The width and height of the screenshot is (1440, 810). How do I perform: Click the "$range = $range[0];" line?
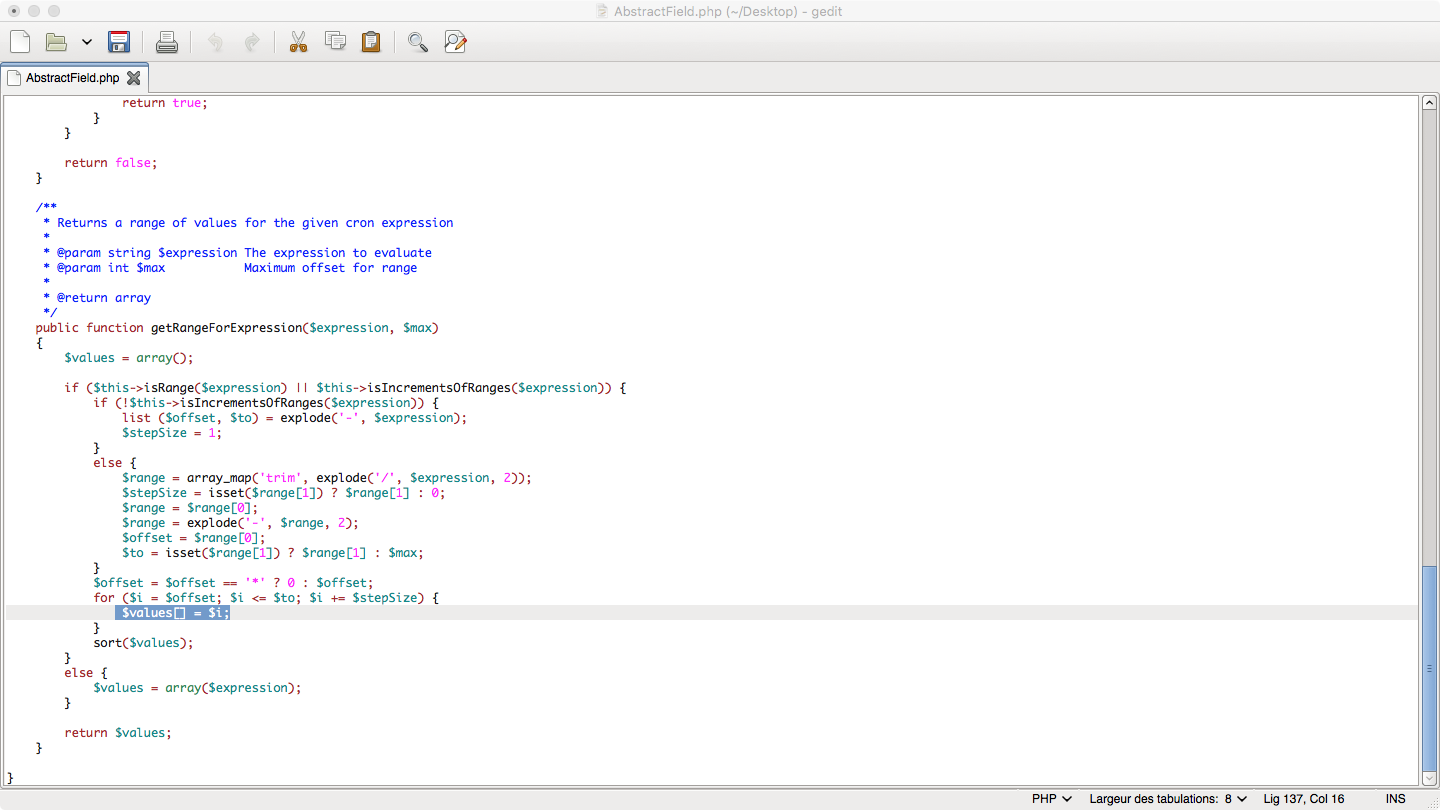pyautogui.click(x=190, y=508)
